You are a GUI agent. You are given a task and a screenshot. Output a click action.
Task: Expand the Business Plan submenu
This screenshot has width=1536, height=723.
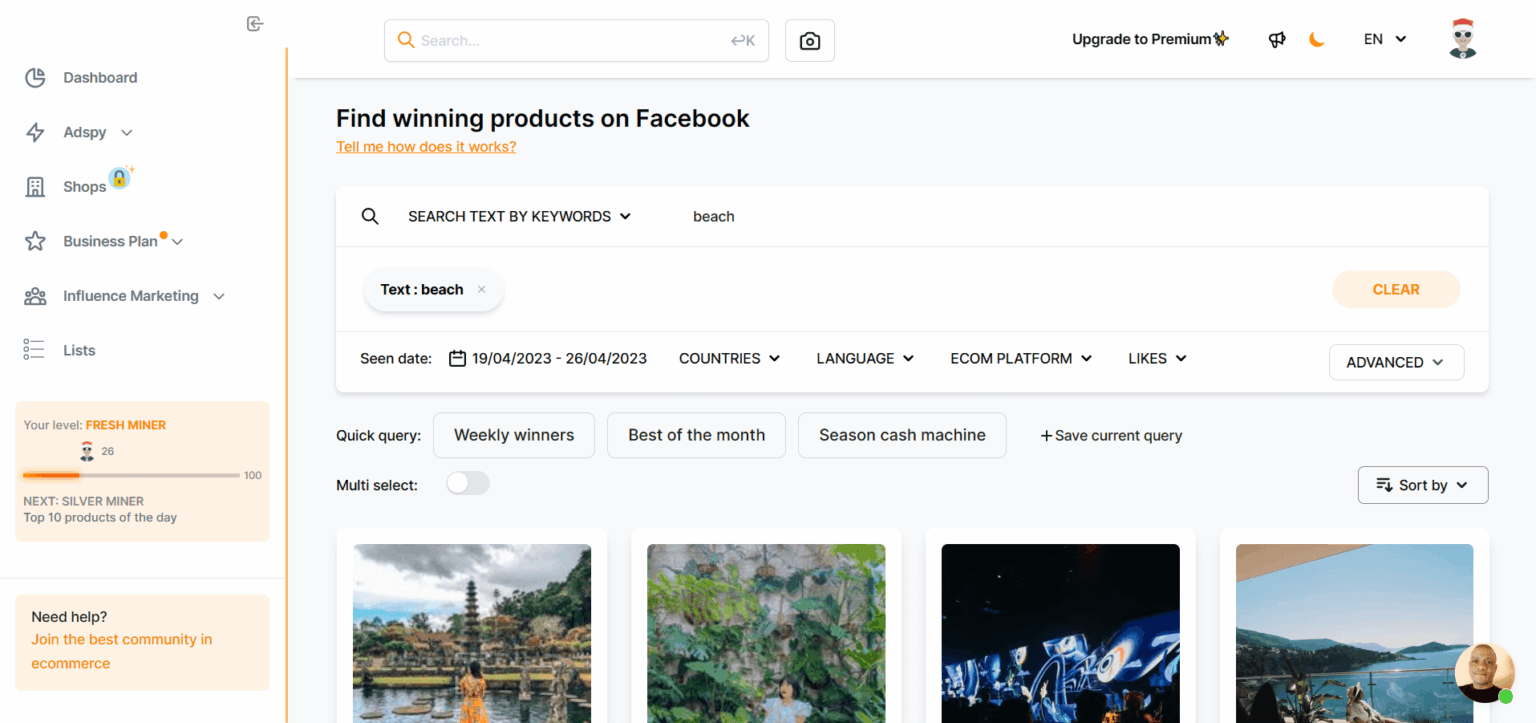click(x=177, y=241)
